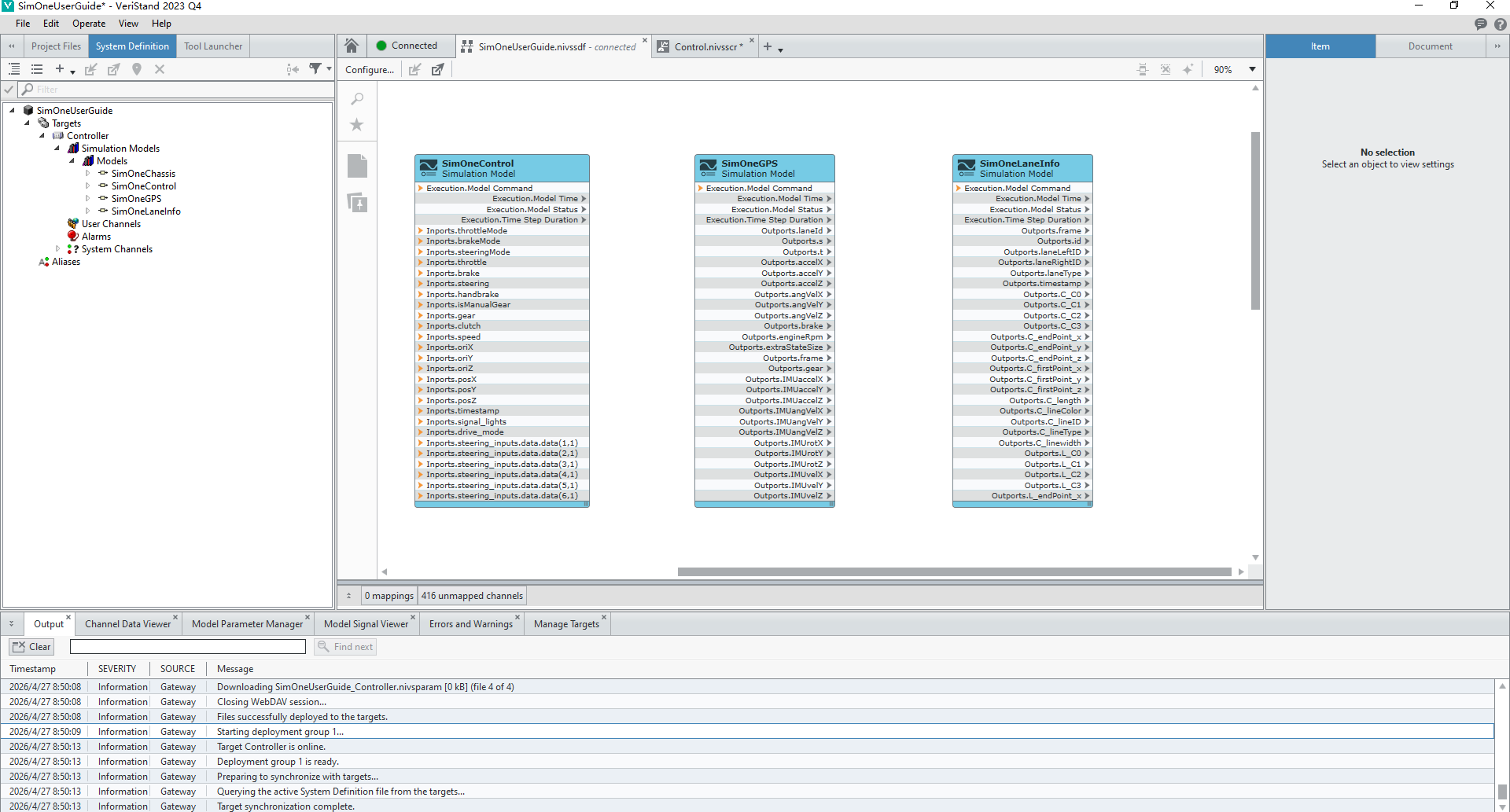Click the export icon beside Configure

tap(437, 69)
